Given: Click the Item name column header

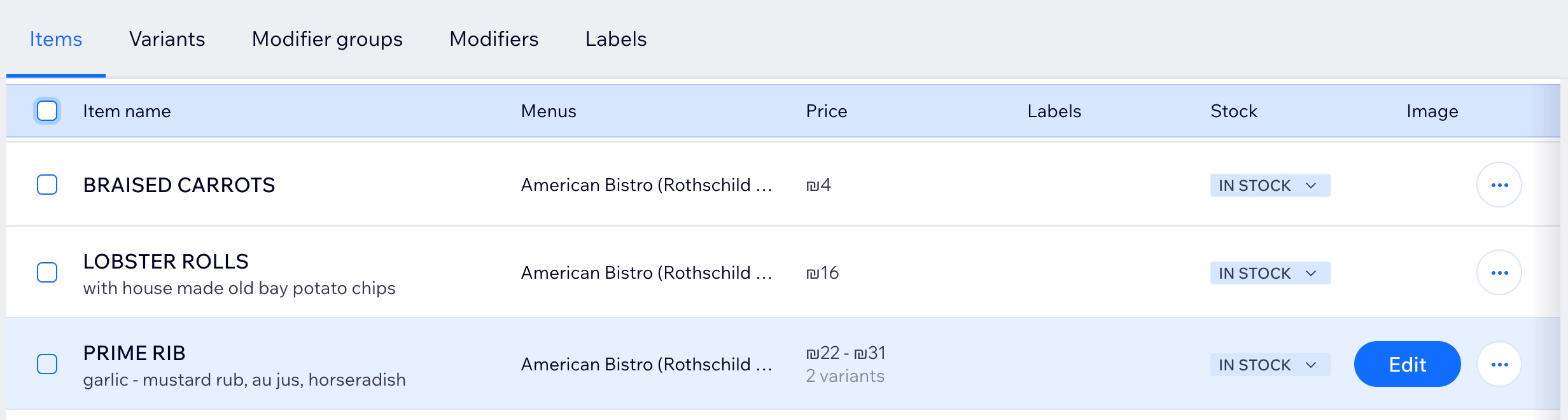Looking at the screenshot, I should click(x=127, y=111).
